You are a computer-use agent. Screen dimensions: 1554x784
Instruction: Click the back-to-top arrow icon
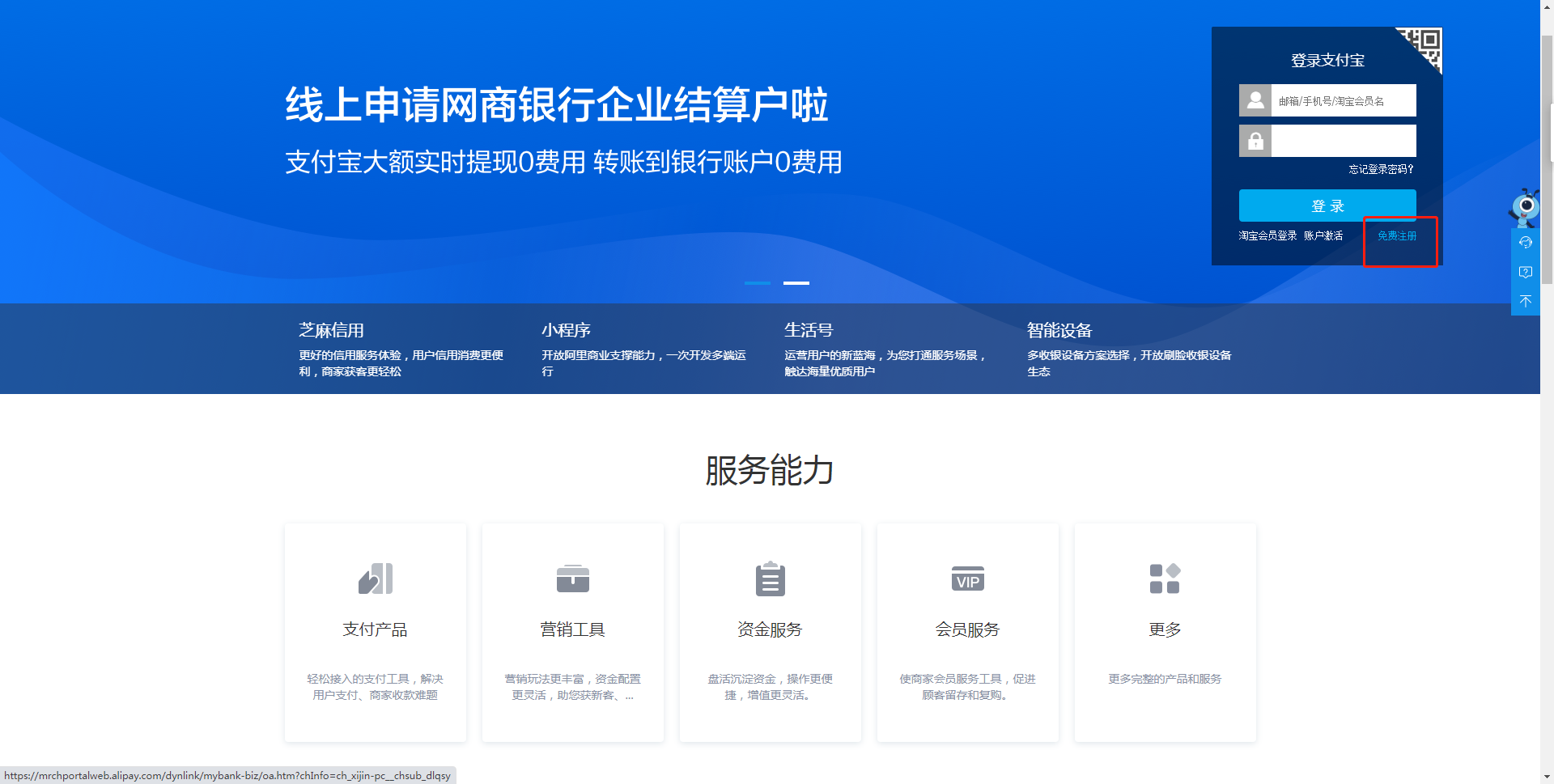(1526, 301)
